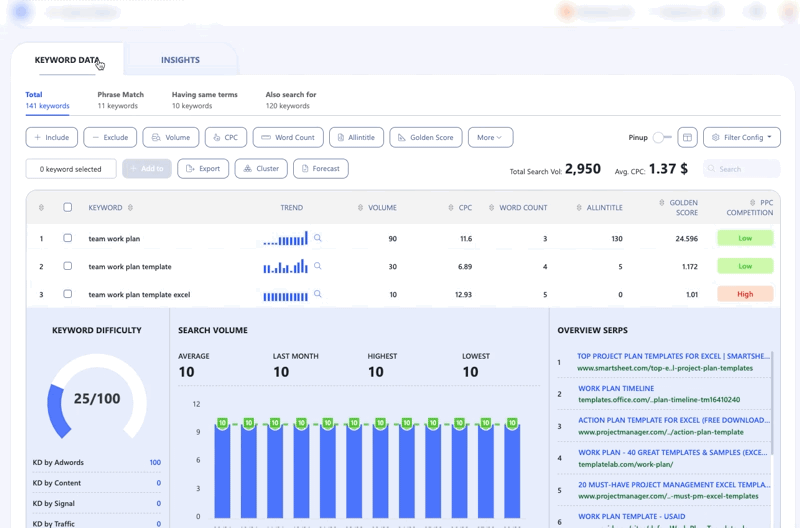Click the row-number sort icon in header
This screenshot has width=800, height=528.
[x=41, y=208]
